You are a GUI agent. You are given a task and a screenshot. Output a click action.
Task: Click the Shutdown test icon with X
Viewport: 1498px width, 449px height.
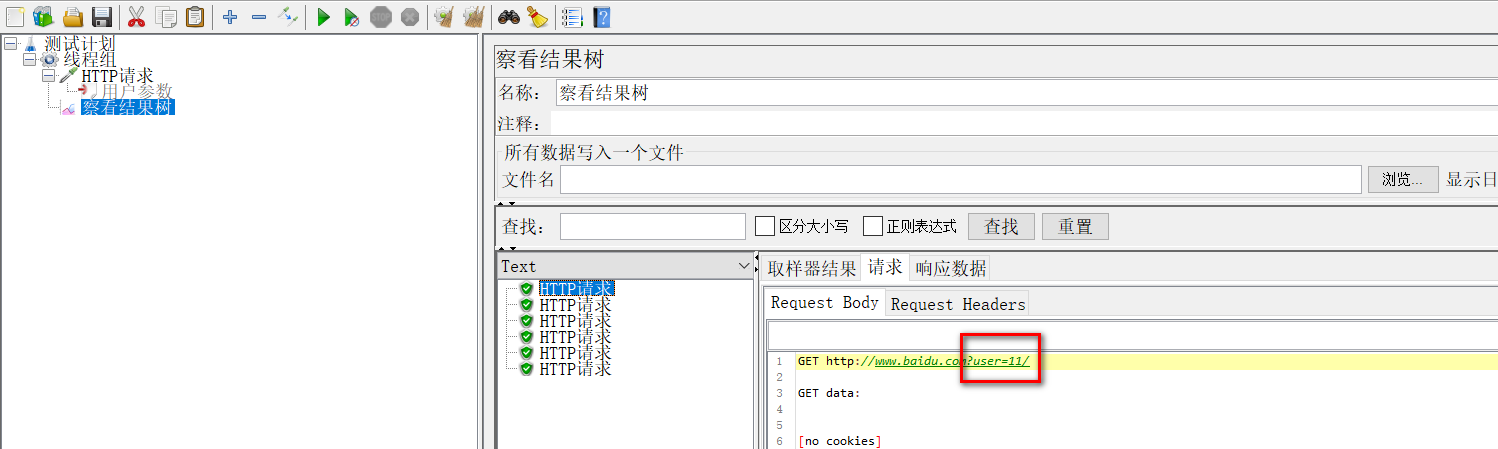(x=409, y=16)
